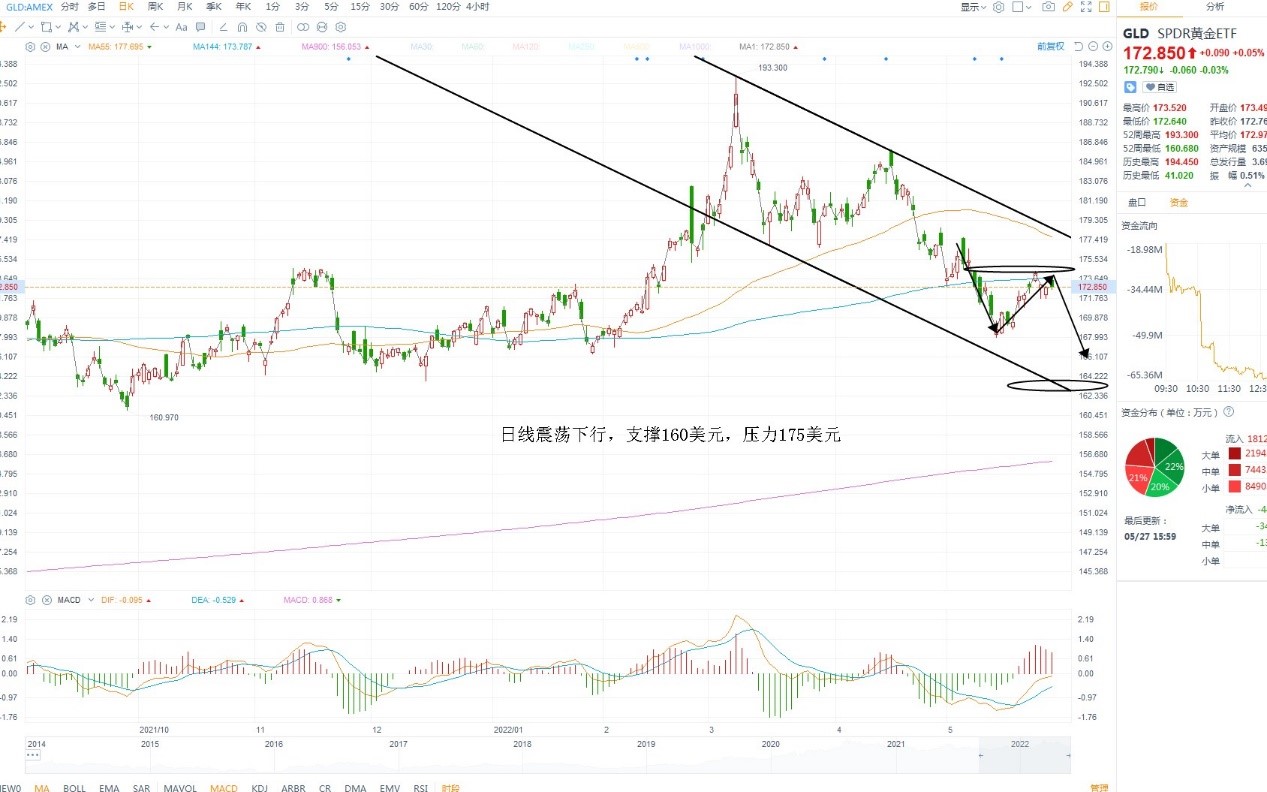1267x792 pixels.
Task: Add GLD to watchlist via 自选
Action: coord(1159,87)
